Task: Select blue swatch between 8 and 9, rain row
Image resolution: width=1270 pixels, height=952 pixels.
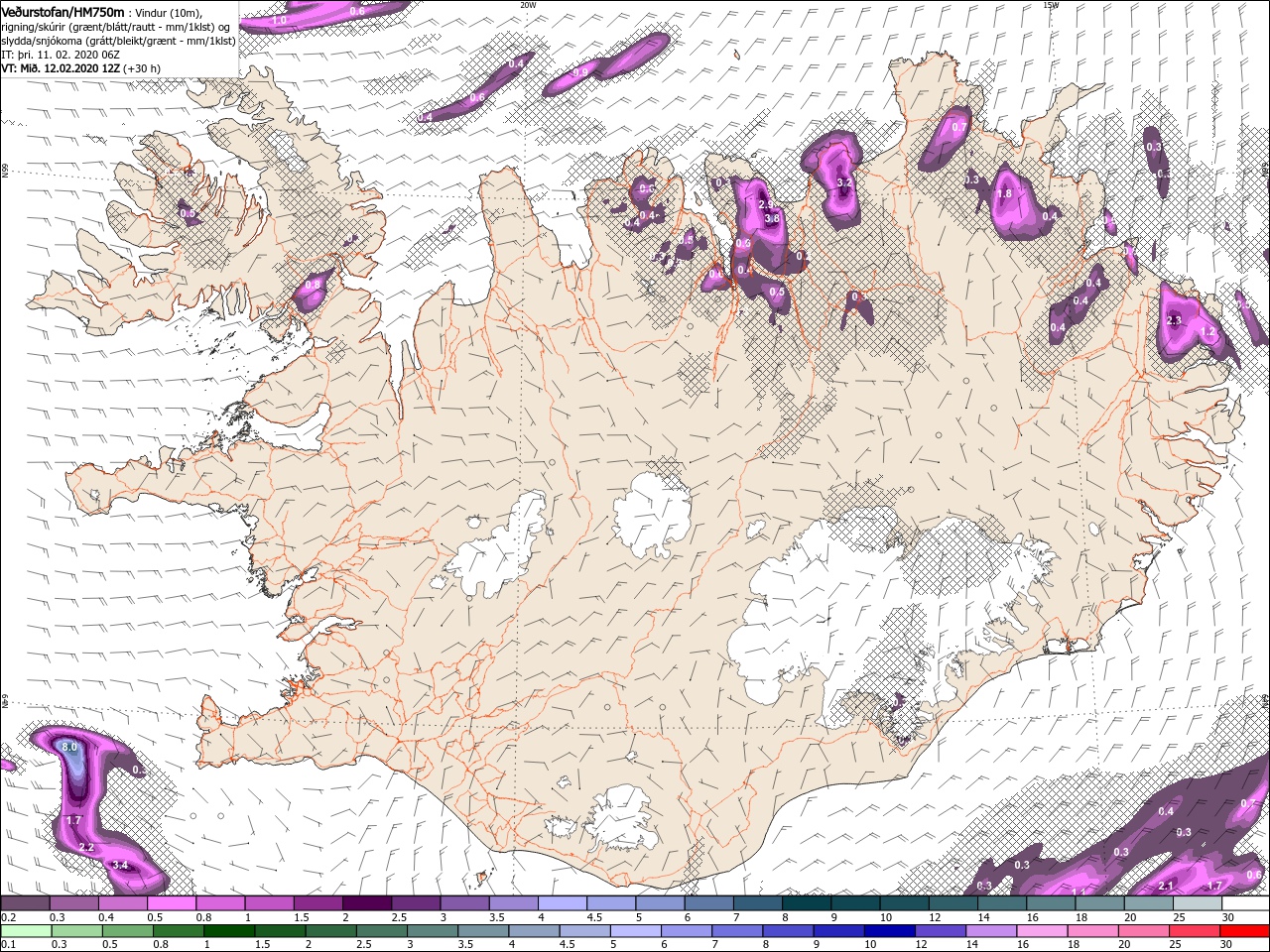Action: tap(788, 931)
